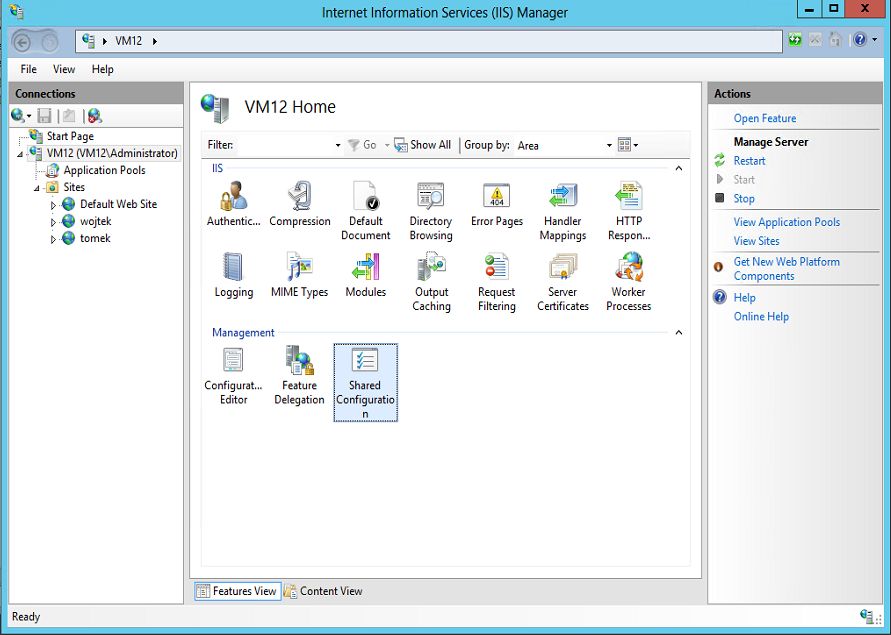The image size is (891, 635).
Task: Open the File menu
Action: [28, 69]
